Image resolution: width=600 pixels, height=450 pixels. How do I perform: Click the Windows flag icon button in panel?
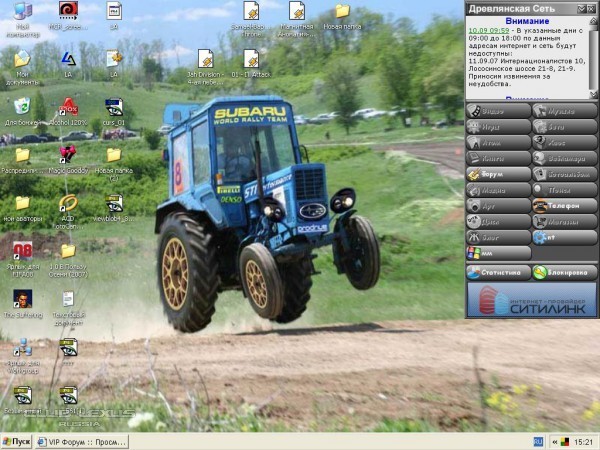[498, 253]
